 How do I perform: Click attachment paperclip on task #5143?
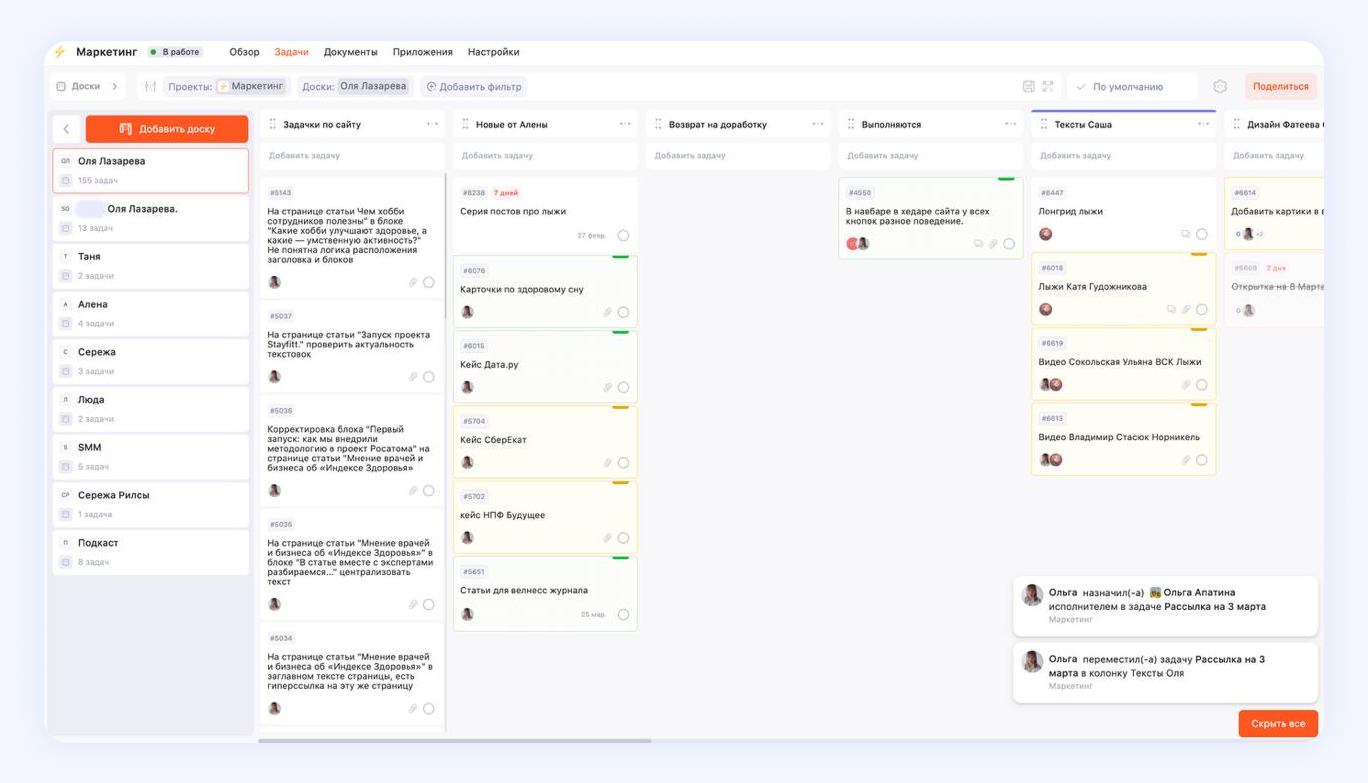[x=413, y=283]
